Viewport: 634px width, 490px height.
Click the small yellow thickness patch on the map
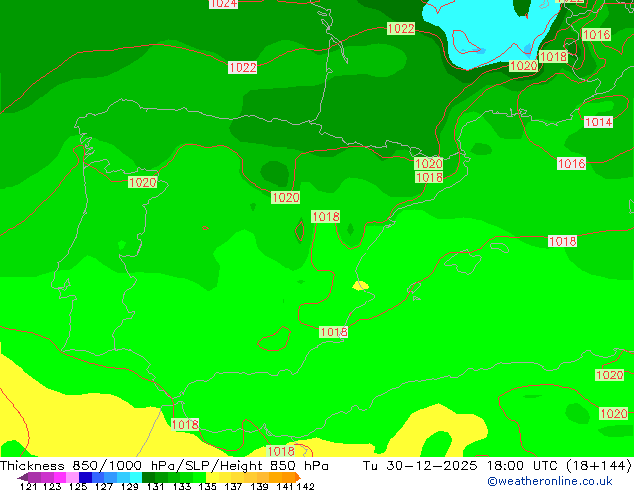click(360, 286)
